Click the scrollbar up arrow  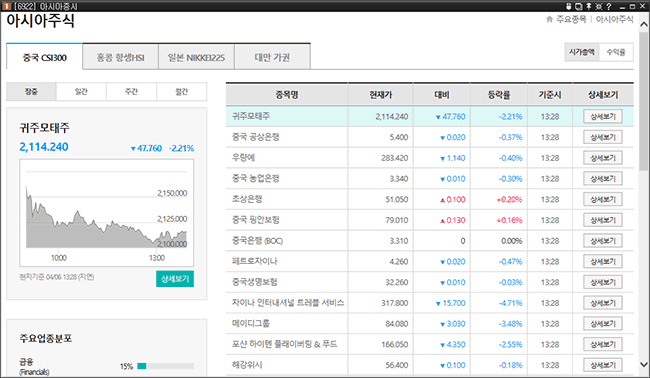coord(644,25)
